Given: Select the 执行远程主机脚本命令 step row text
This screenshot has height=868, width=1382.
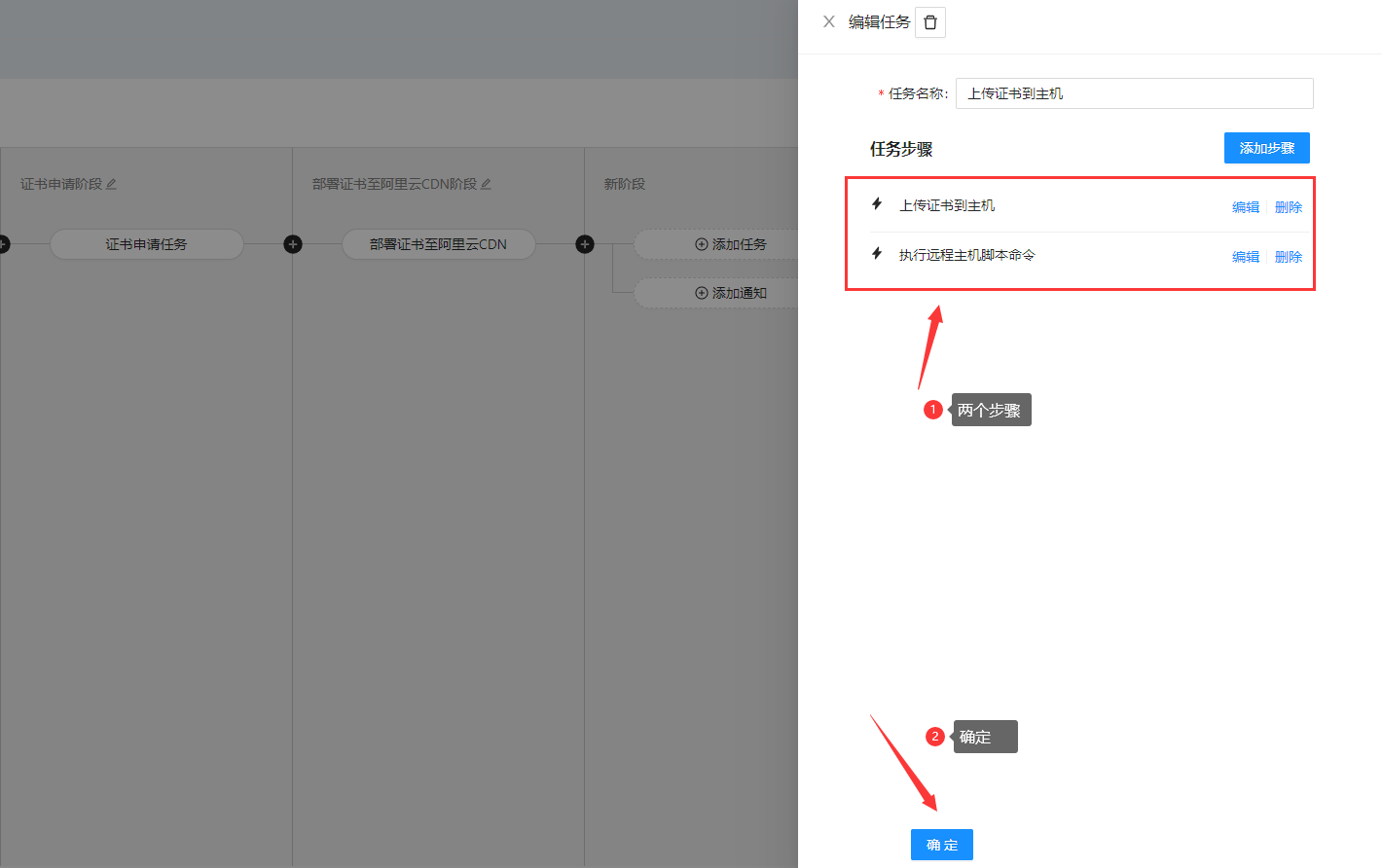Looking at the screenshot, I should (x=966, y=255).
